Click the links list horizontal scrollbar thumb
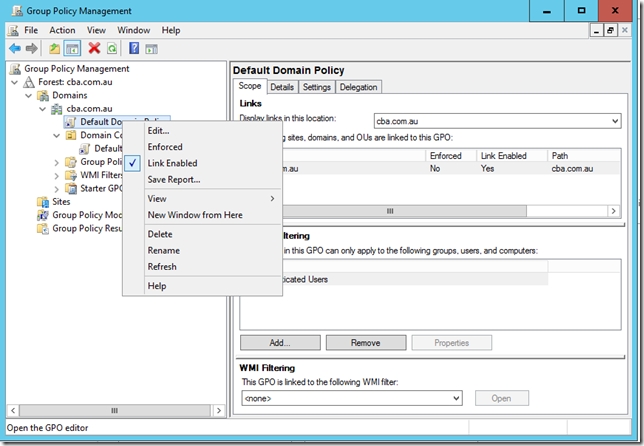The image size is (644, 446). click(404, 211)
